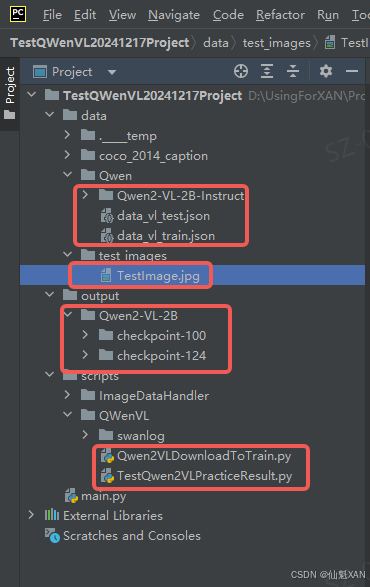Click the test_images breadcrumb segment
The height and width of the screenshot is (587, 370).
[277, 43]
